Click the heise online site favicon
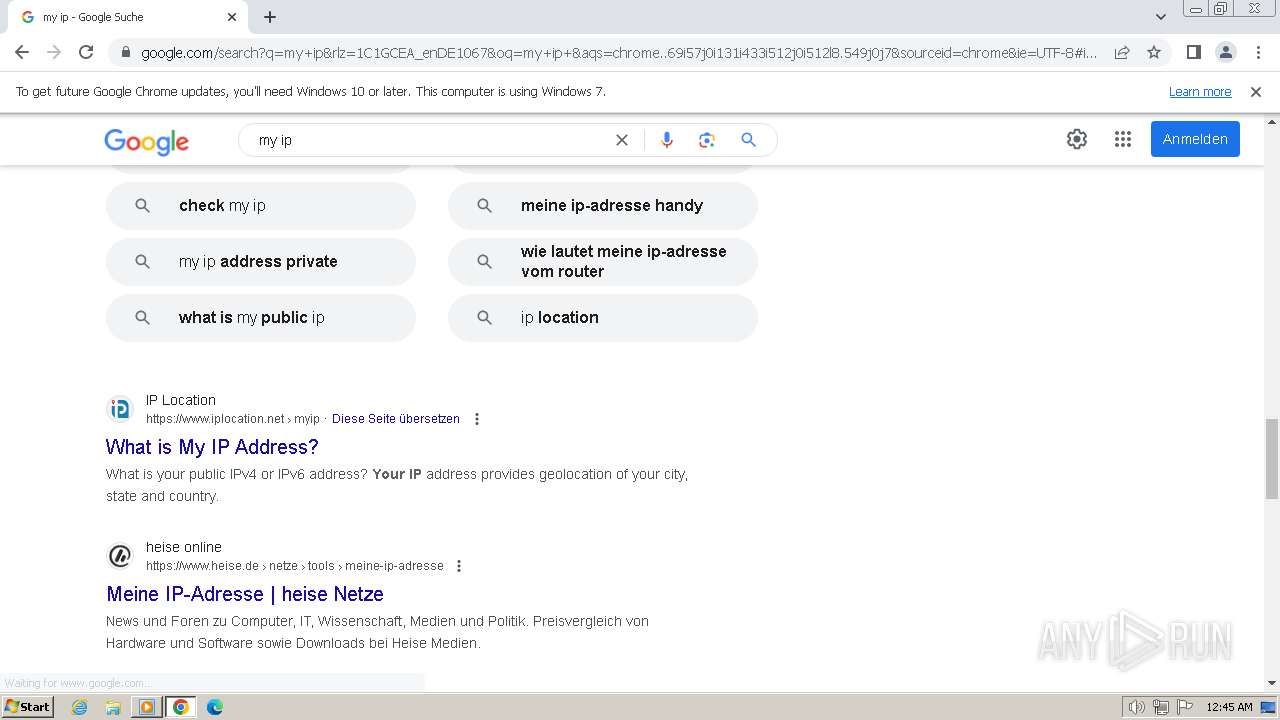 pos(120,556)
